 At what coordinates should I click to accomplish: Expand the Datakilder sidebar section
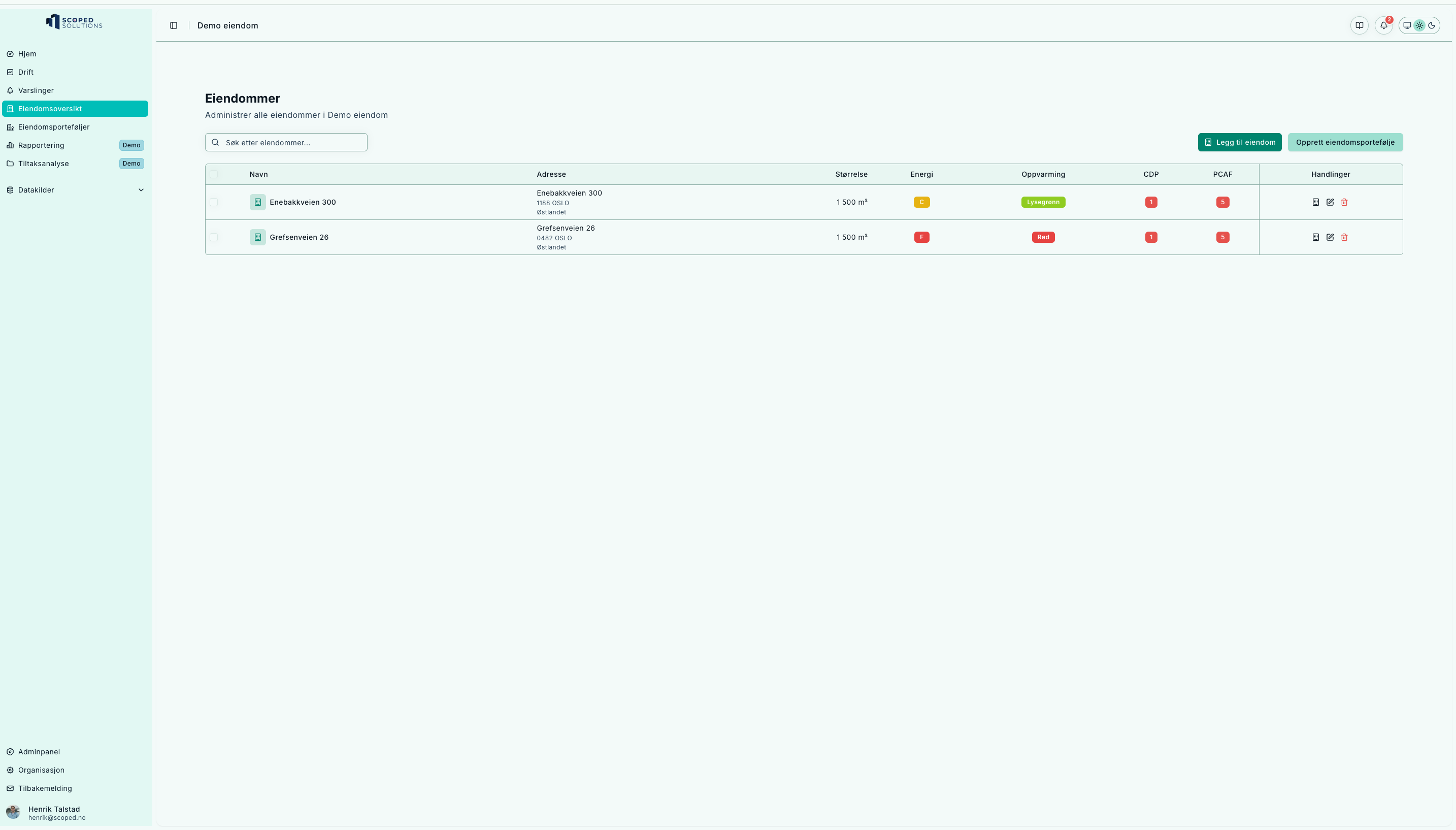(75, 190)
